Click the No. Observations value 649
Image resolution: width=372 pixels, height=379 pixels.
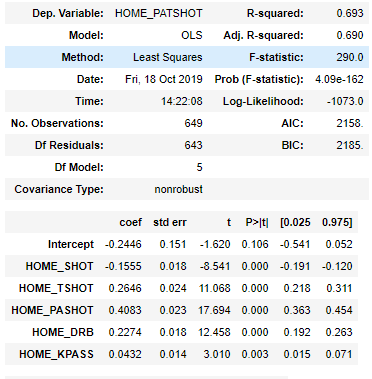193,123
